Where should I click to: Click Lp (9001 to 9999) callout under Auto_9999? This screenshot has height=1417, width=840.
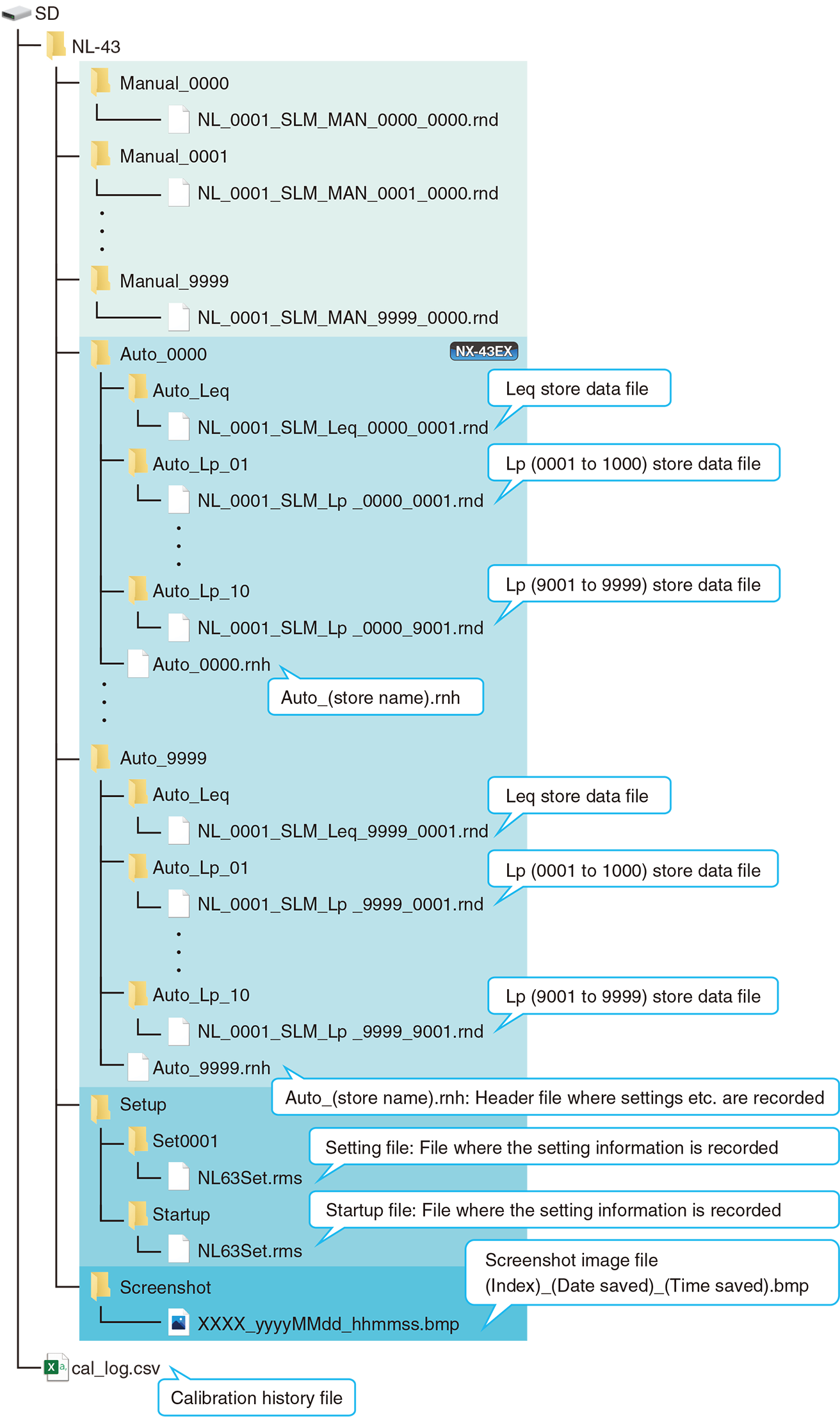coord(633,995)
